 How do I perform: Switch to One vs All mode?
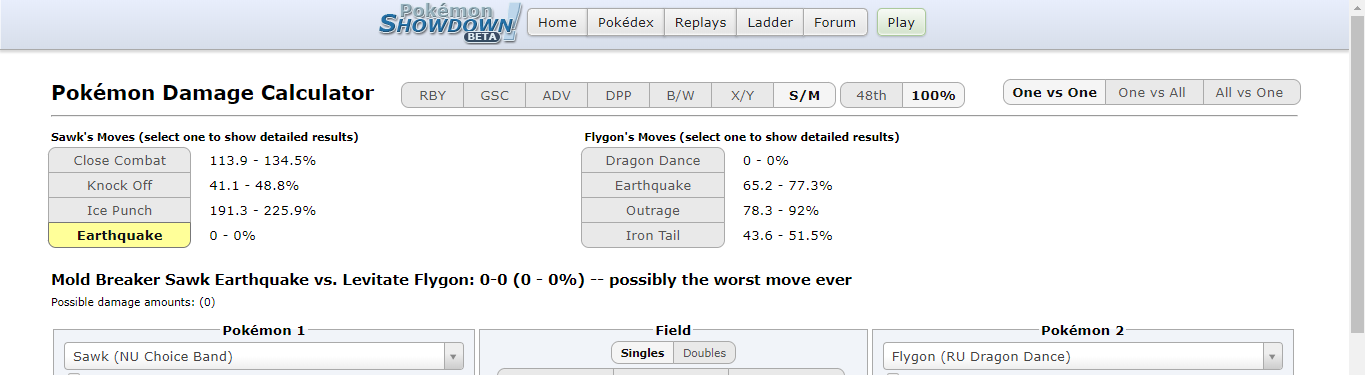(x=1152, y=92)
